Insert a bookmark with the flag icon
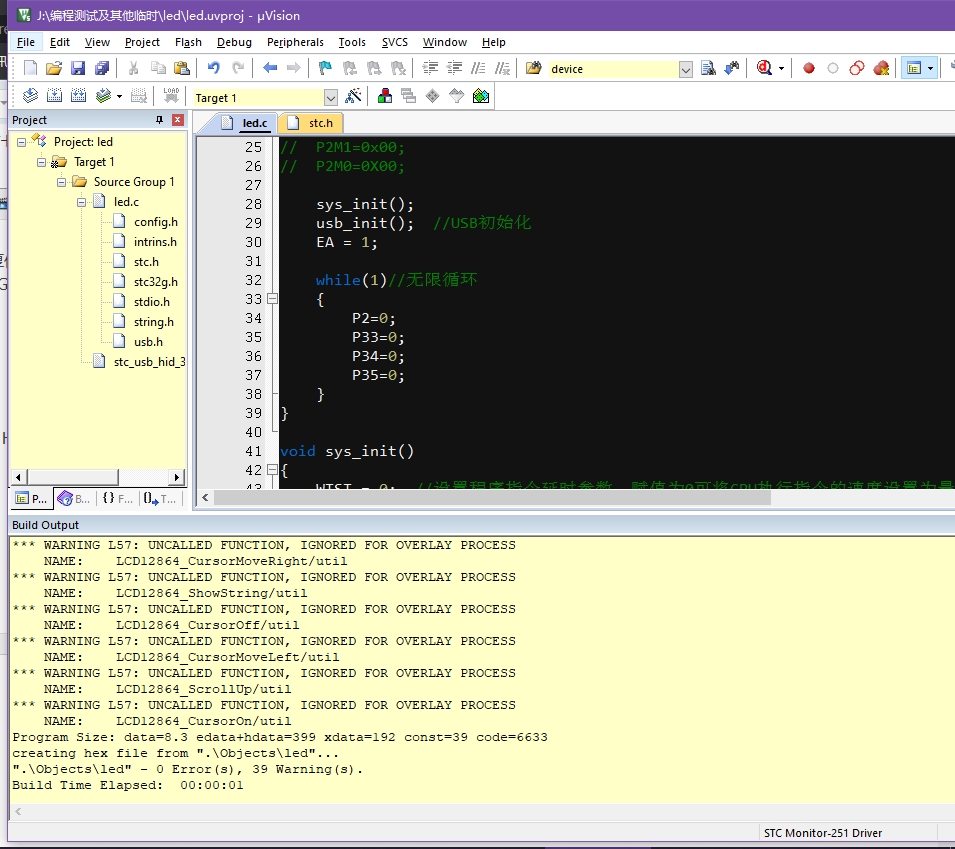This screenshot has height=849, width=955. pos(325,68)
